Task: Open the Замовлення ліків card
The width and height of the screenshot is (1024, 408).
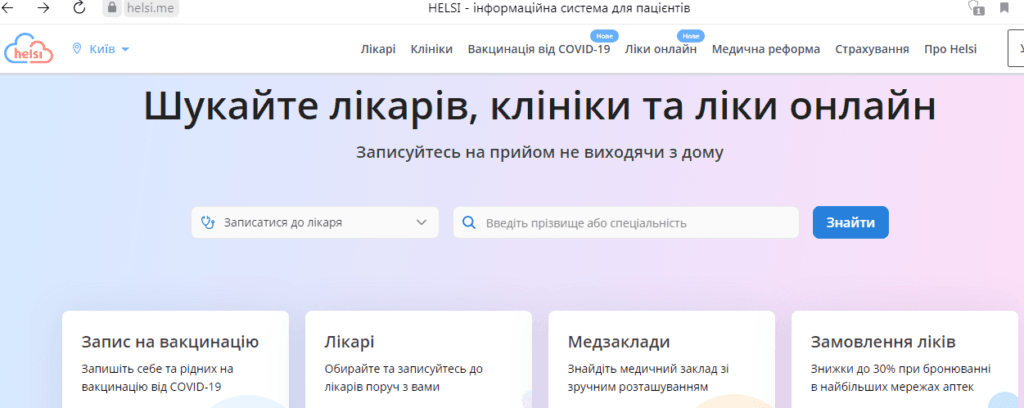Action: [x=904, y=359]
